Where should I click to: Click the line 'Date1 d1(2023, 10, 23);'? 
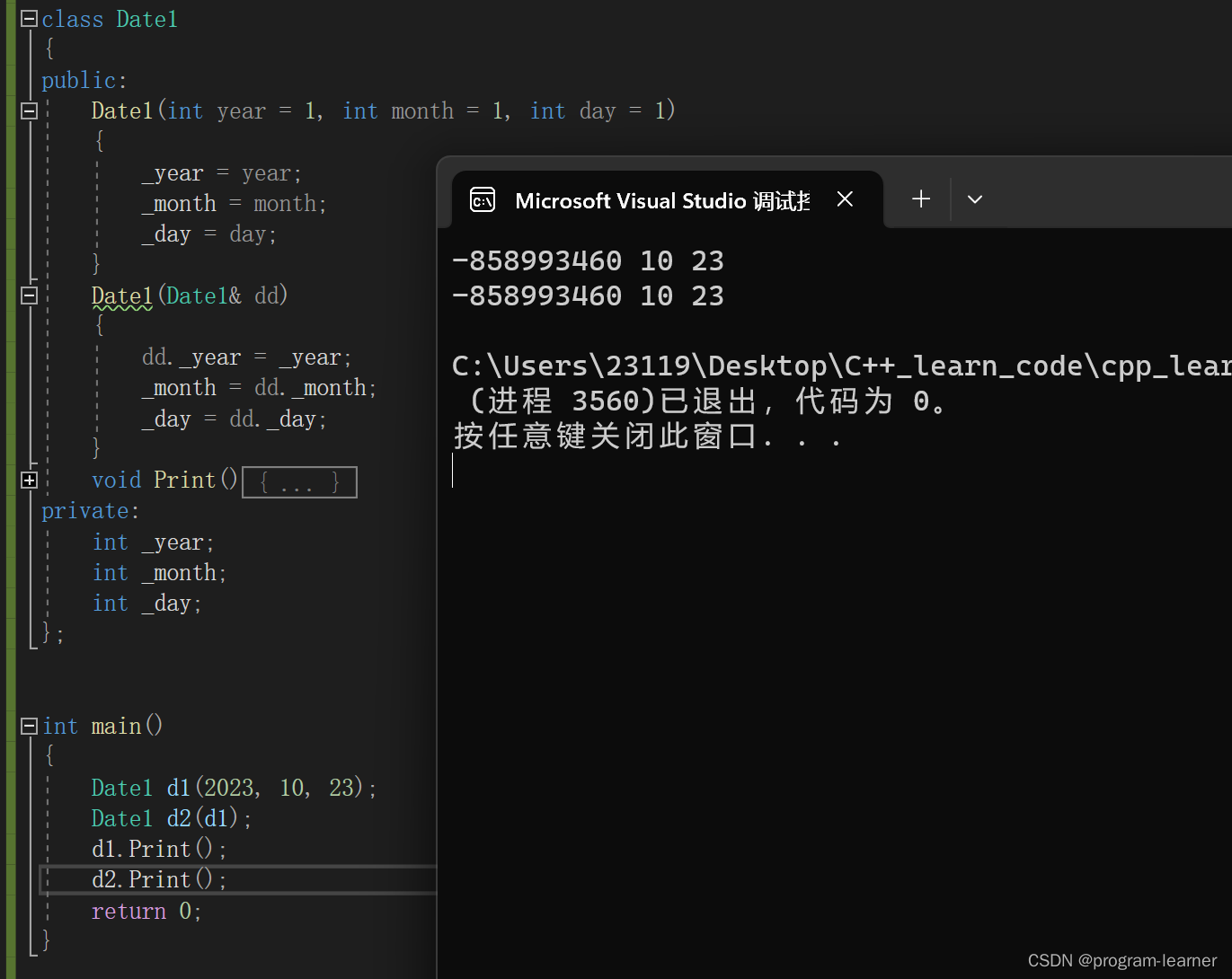(x=234, y=788)
